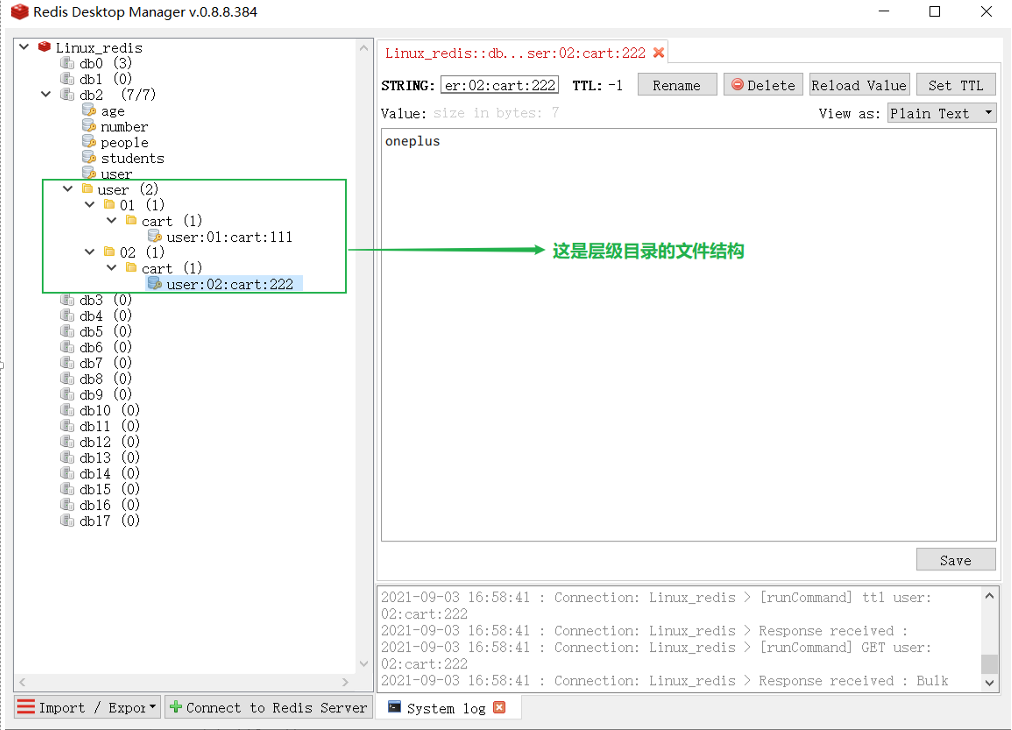Click the tree horizontal scroll-left arrow
This screenshot has height=730, width=1012.
[x=23, y=682]
